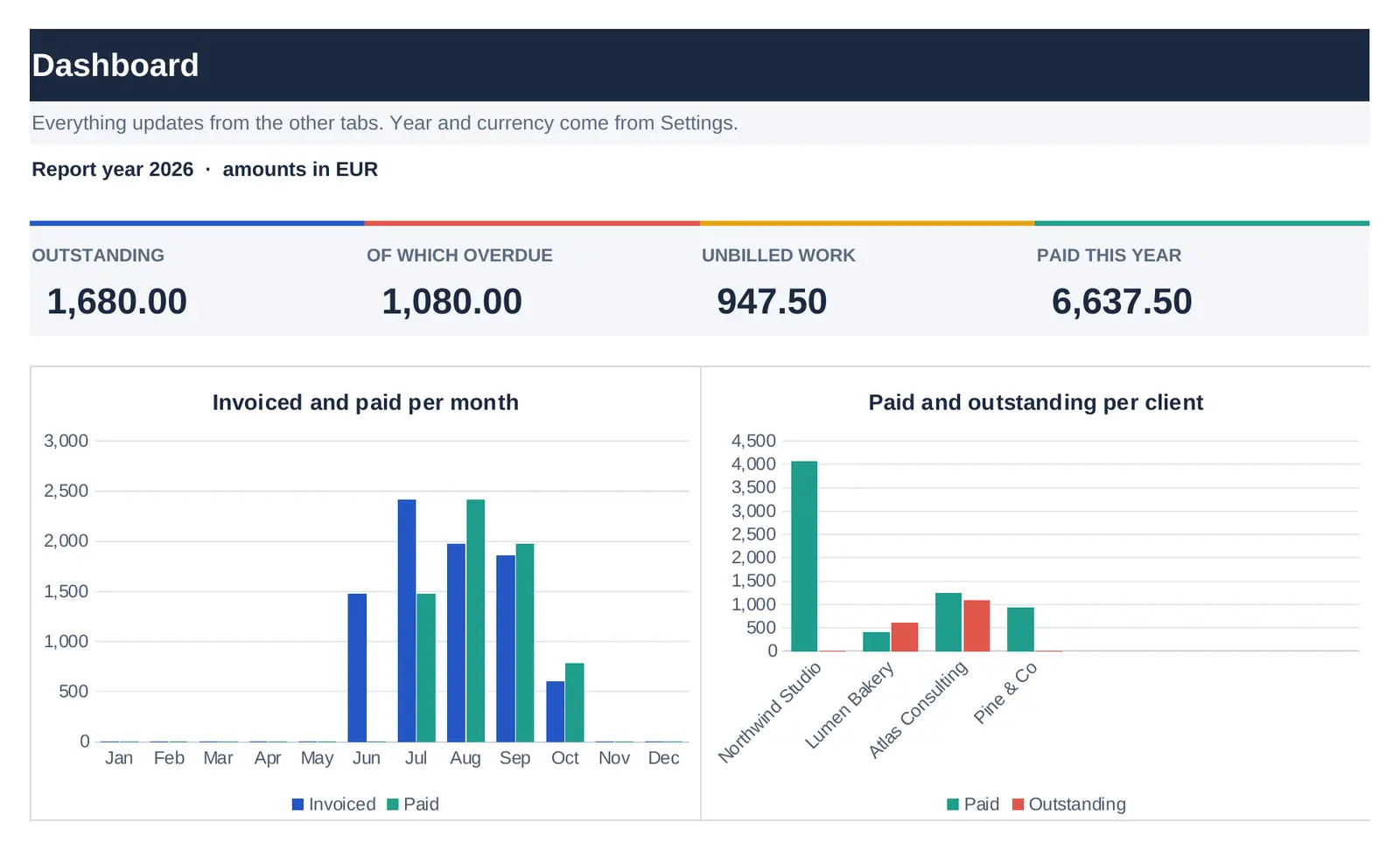Click the "Dashboard" header title
Image resolution: width=1400 pixels, height=850 pixels.
click(x=115, y=66)
